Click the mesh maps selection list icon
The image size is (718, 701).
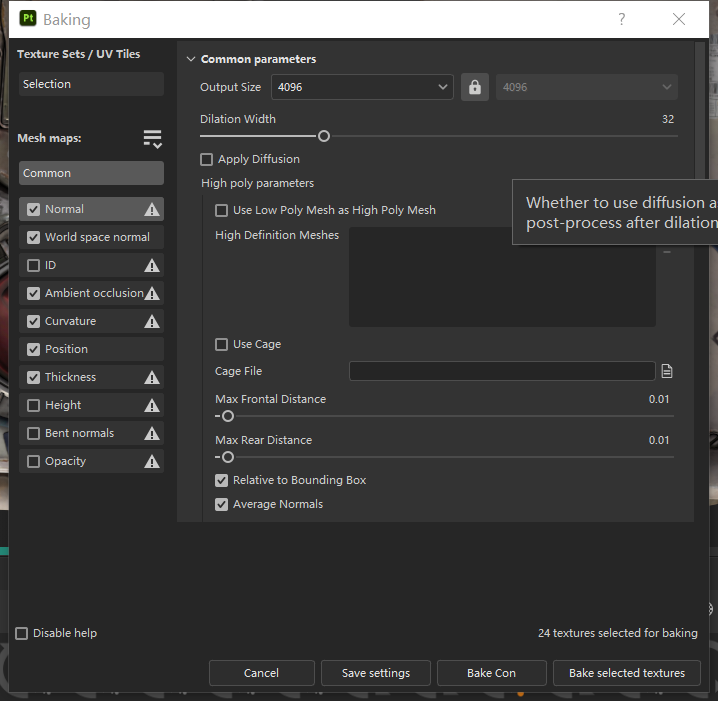(152, 139)
